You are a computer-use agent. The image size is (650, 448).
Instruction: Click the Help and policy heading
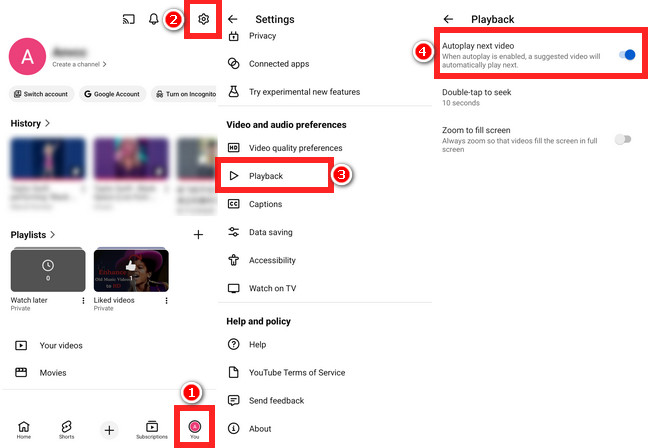click(x=258, y=321)
